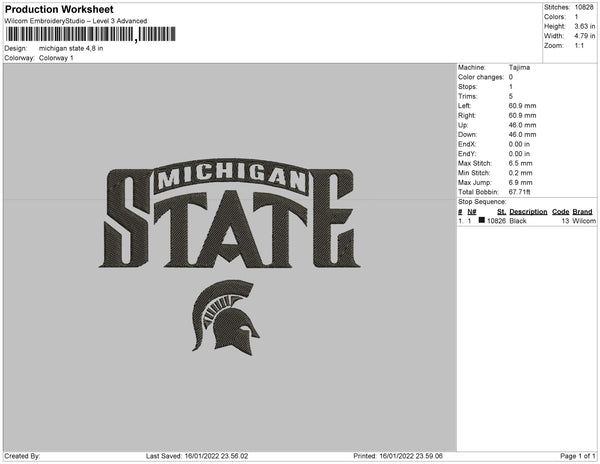The image size is (600, 464).
Task: Click the 'Black' description in stop row
Action: click(518, 221)
